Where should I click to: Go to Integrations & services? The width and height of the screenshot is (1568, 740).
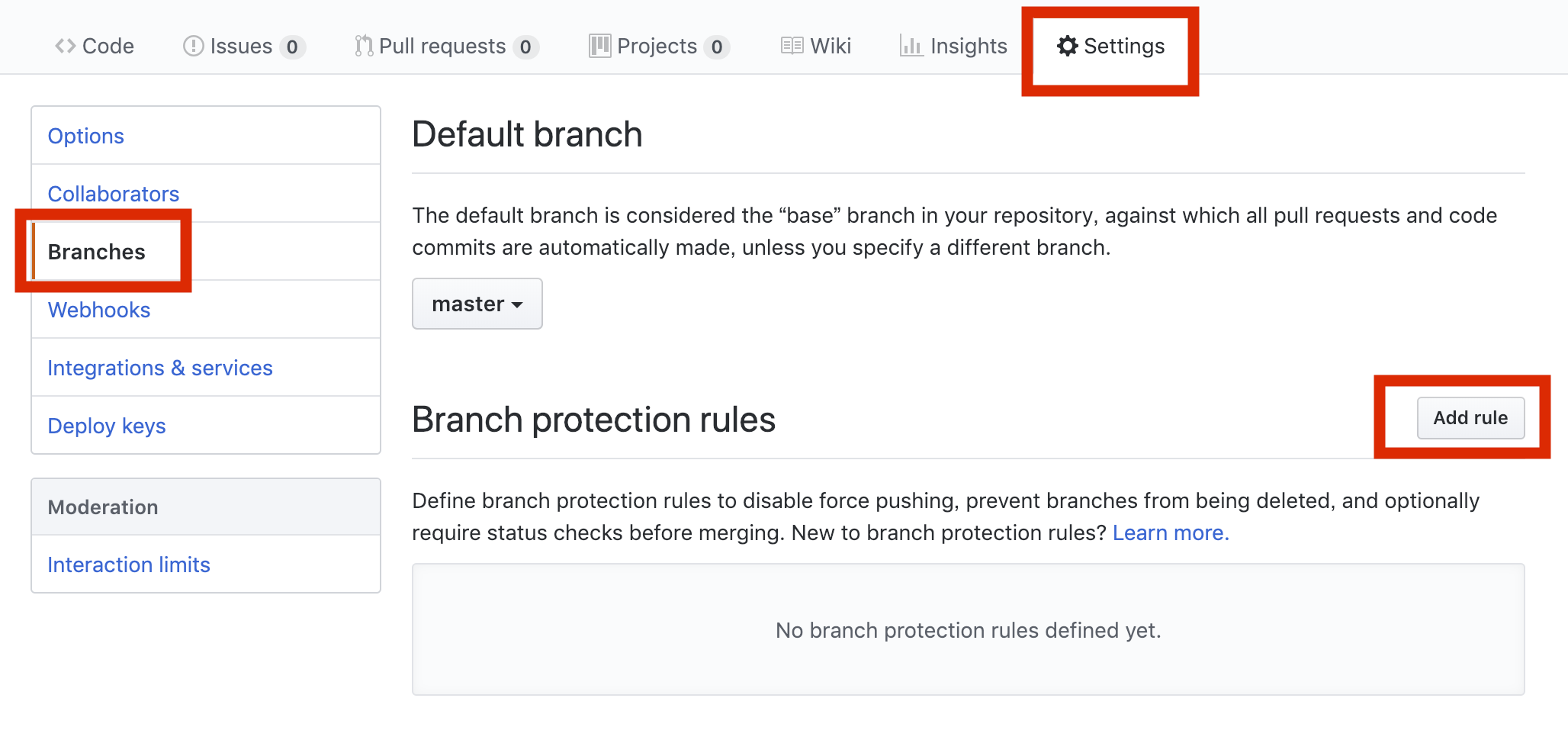(159, 367)
